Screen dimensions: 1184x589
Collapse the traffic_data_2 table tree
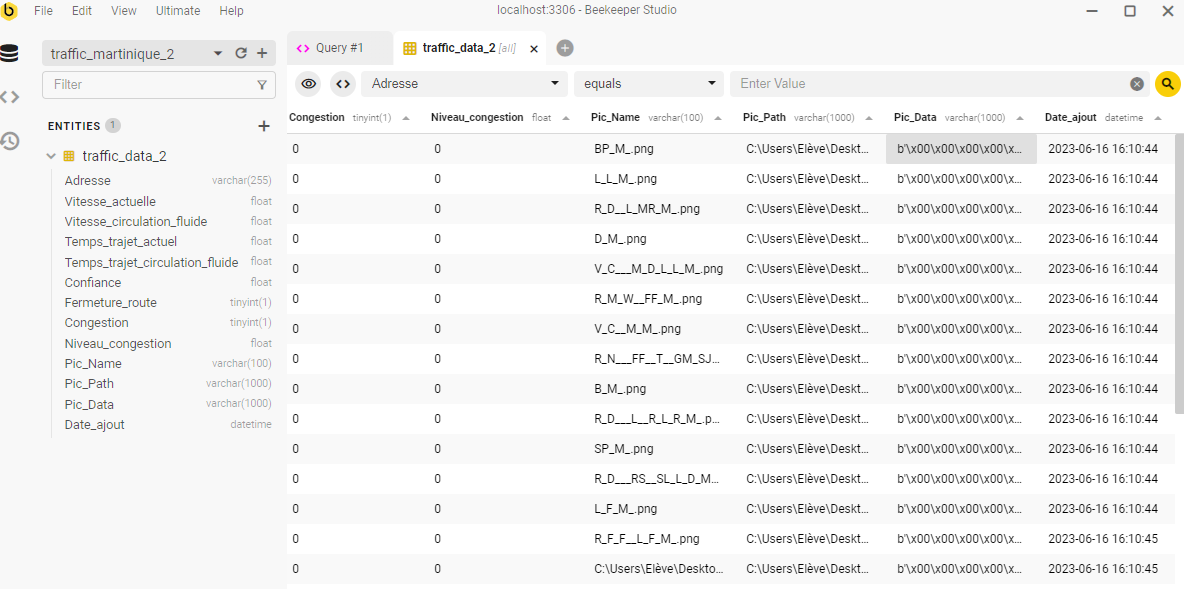point(52,156)
